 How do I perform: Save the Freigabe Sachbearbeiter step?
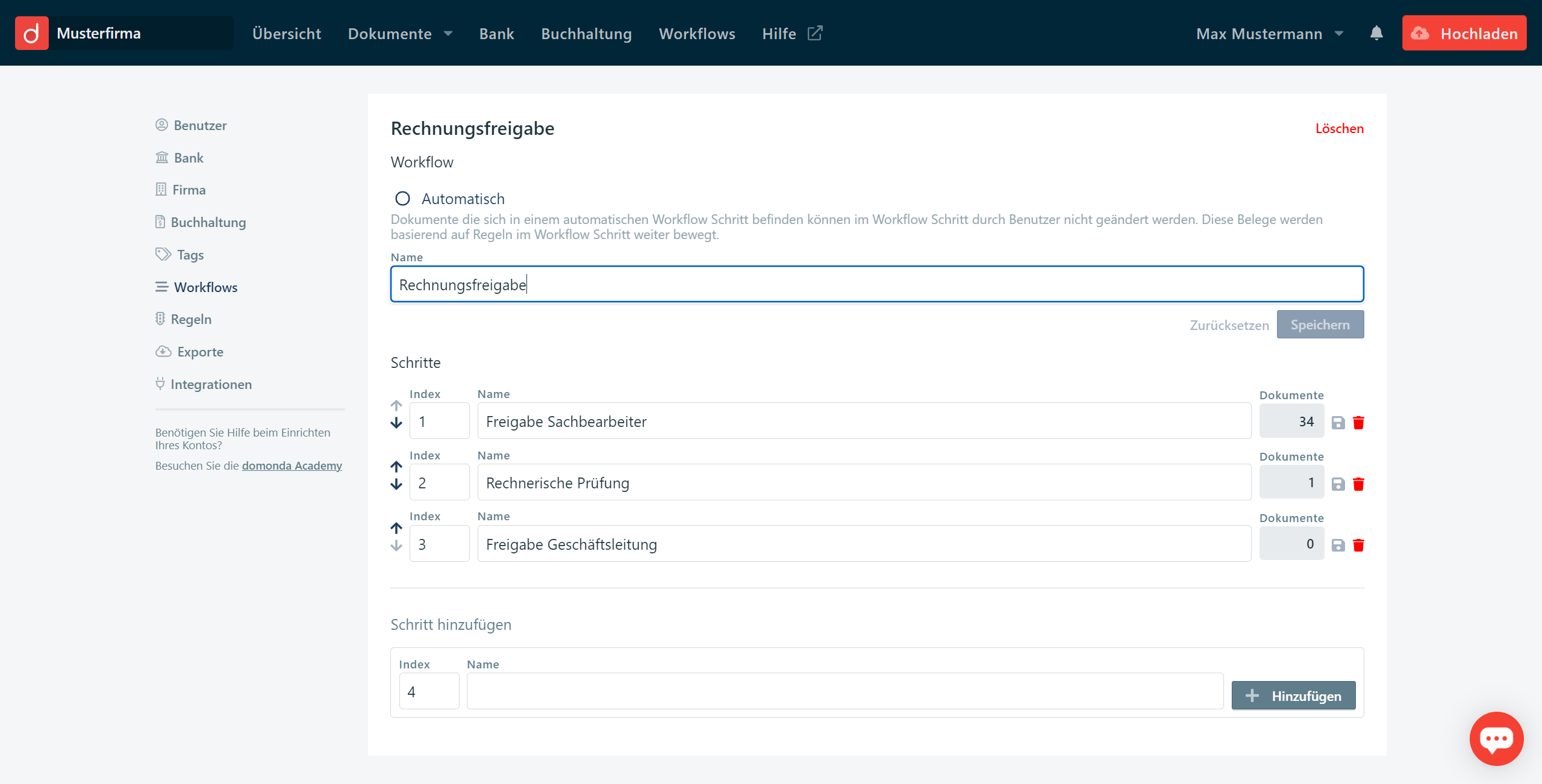pos(1338,423)
